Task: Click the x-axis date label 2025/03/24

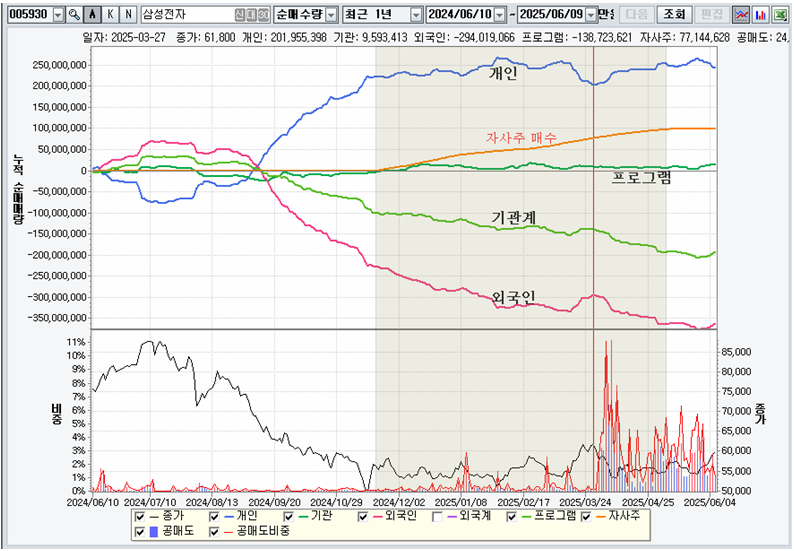Action: (x=586, y=502)
